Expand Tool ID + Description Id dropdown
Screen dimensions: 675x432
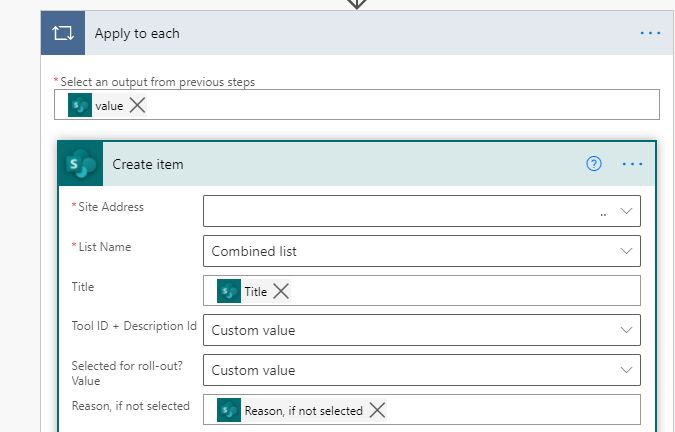626,330
